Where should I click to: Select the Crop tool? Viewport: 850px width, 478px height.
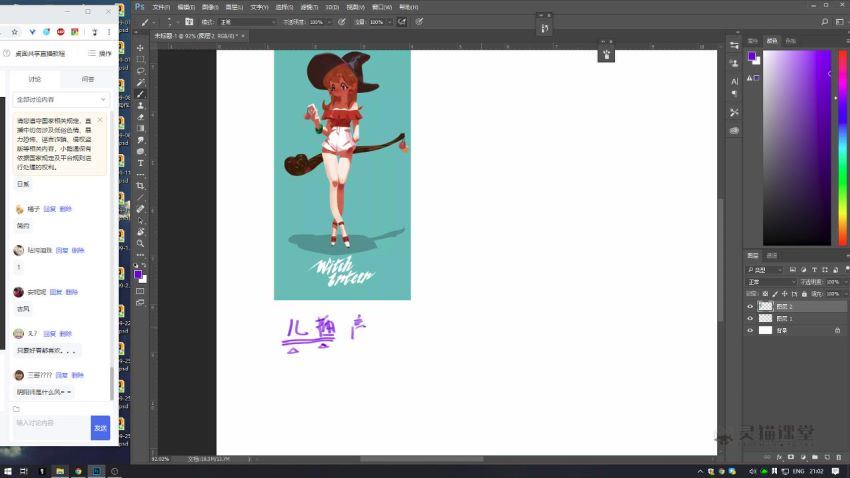point(140,186)
